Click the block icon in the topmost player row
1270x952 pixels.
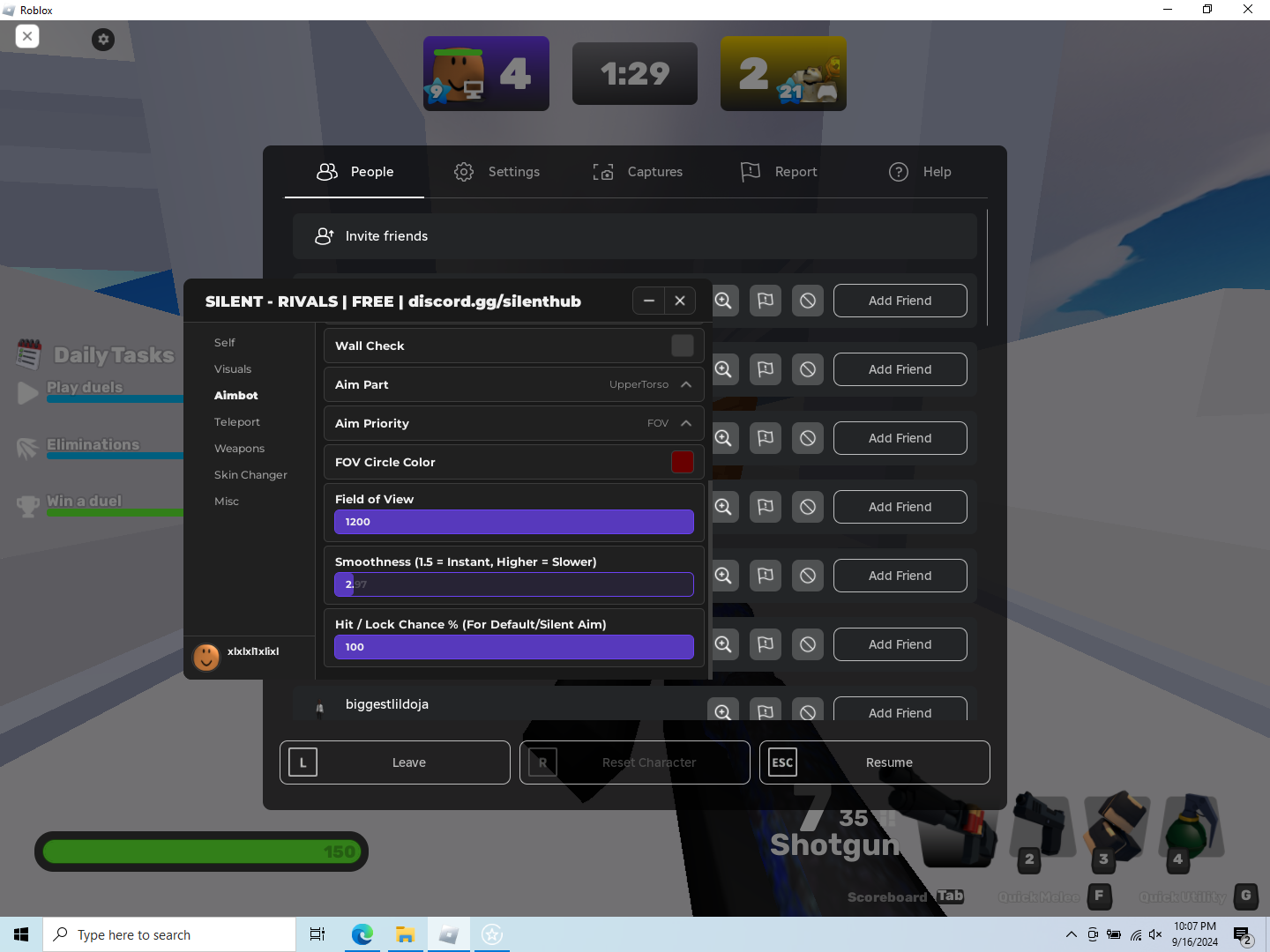coord(808,301)
